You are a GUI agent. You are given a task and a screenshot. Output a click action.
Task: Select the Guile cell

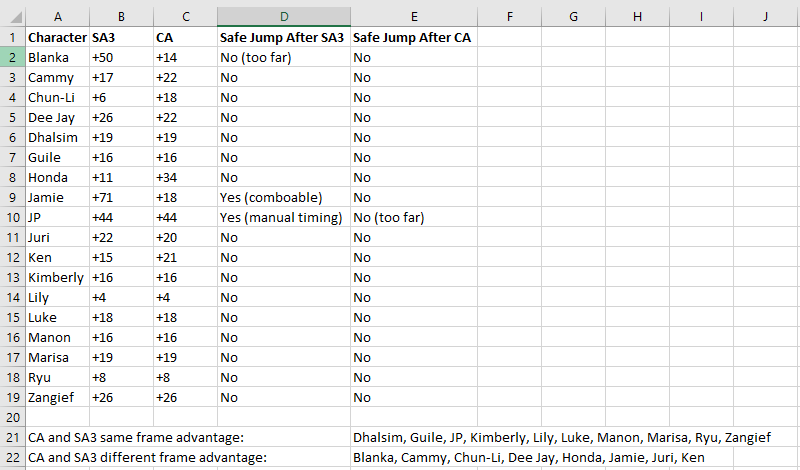[x=58, y=157]
